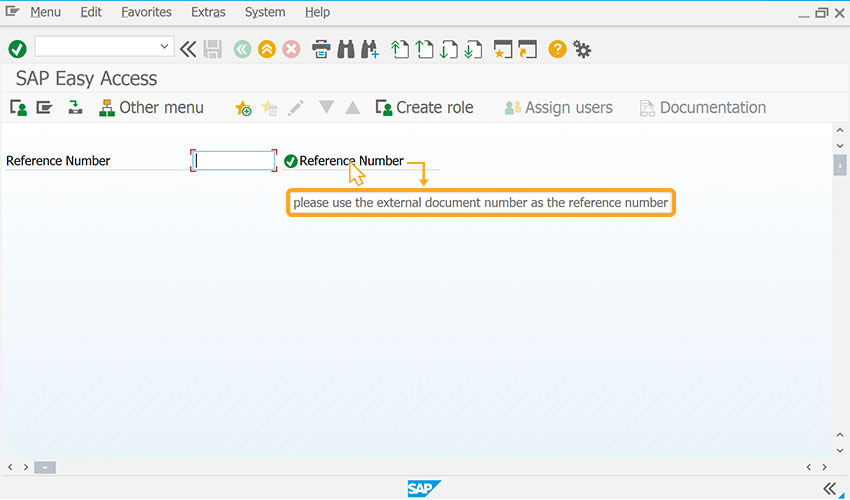Viewport: 850px width, 500px height.
Task: Click scroll down arrow at bottom right
Action: pyautogui.click(x=840, y=451)
